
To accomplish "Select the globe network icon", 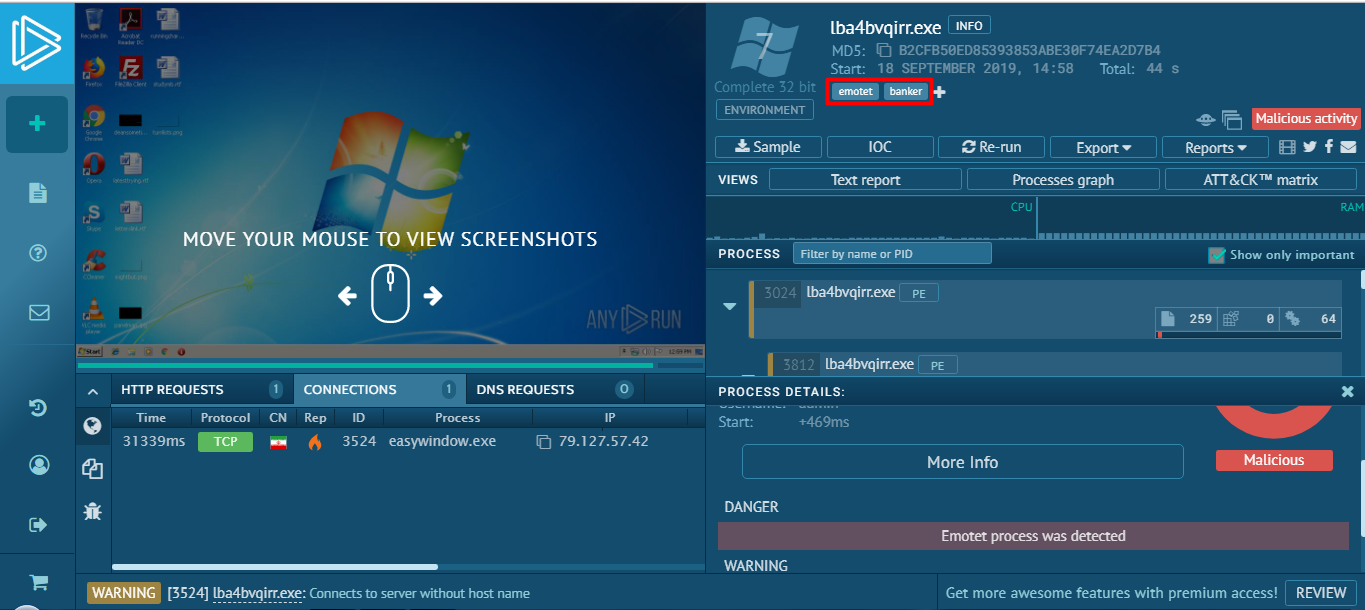I will (93, 427).
